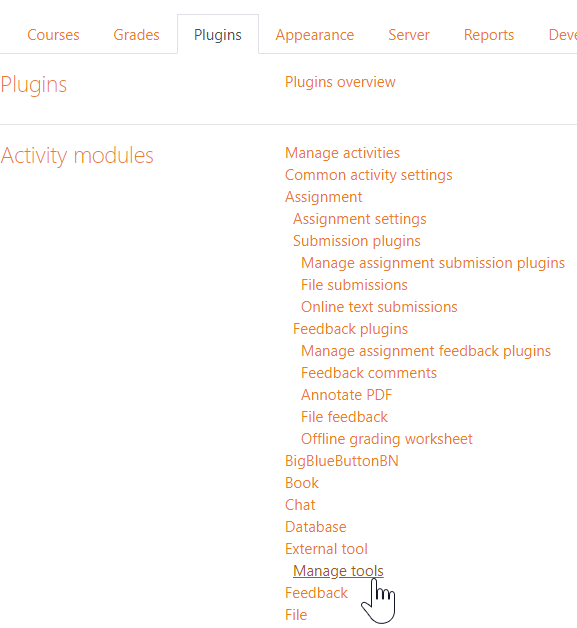Open the Grades tab

coord(136,35)
